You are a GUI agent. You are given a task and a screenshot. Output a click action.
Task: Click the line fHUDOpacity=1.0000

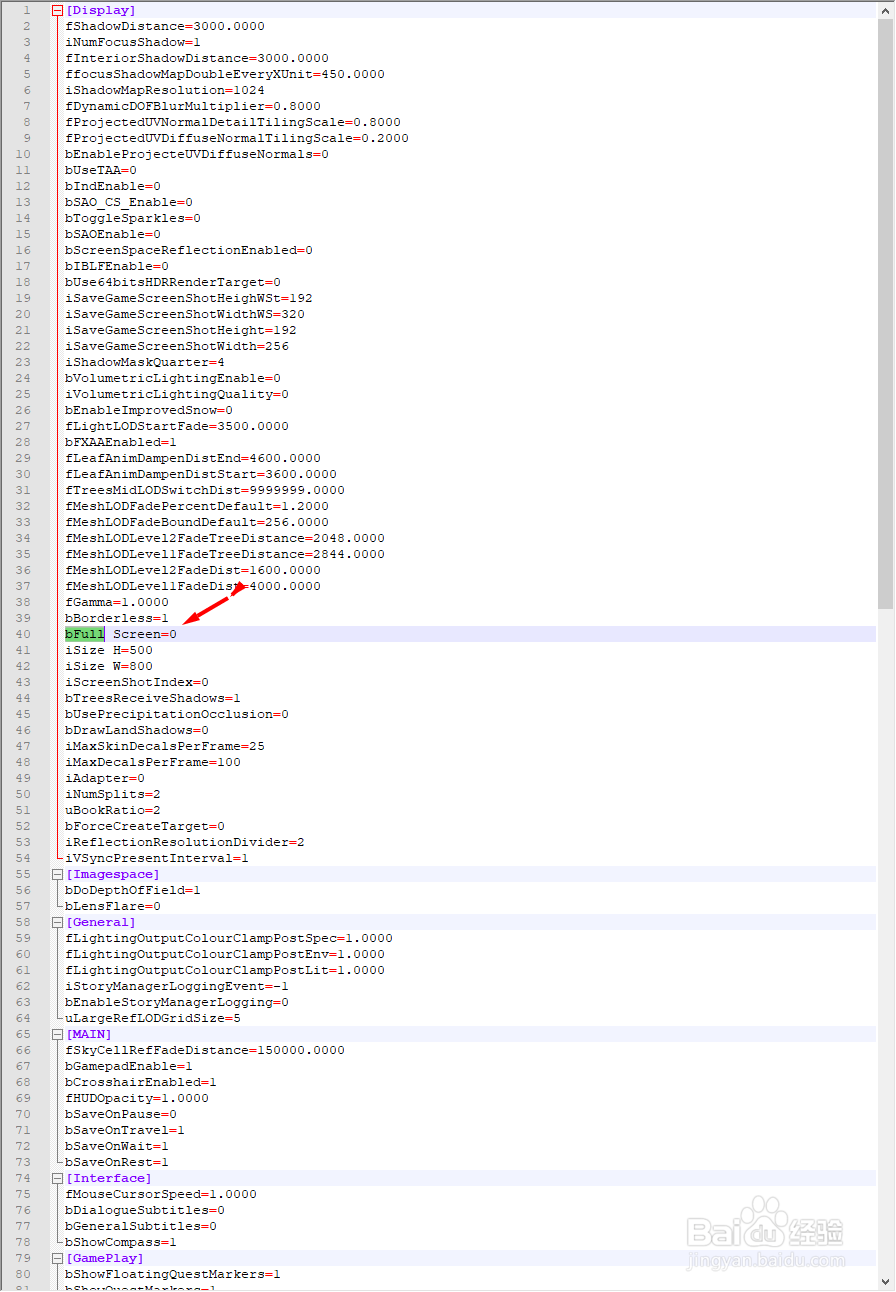click(x=137, y=1098)
